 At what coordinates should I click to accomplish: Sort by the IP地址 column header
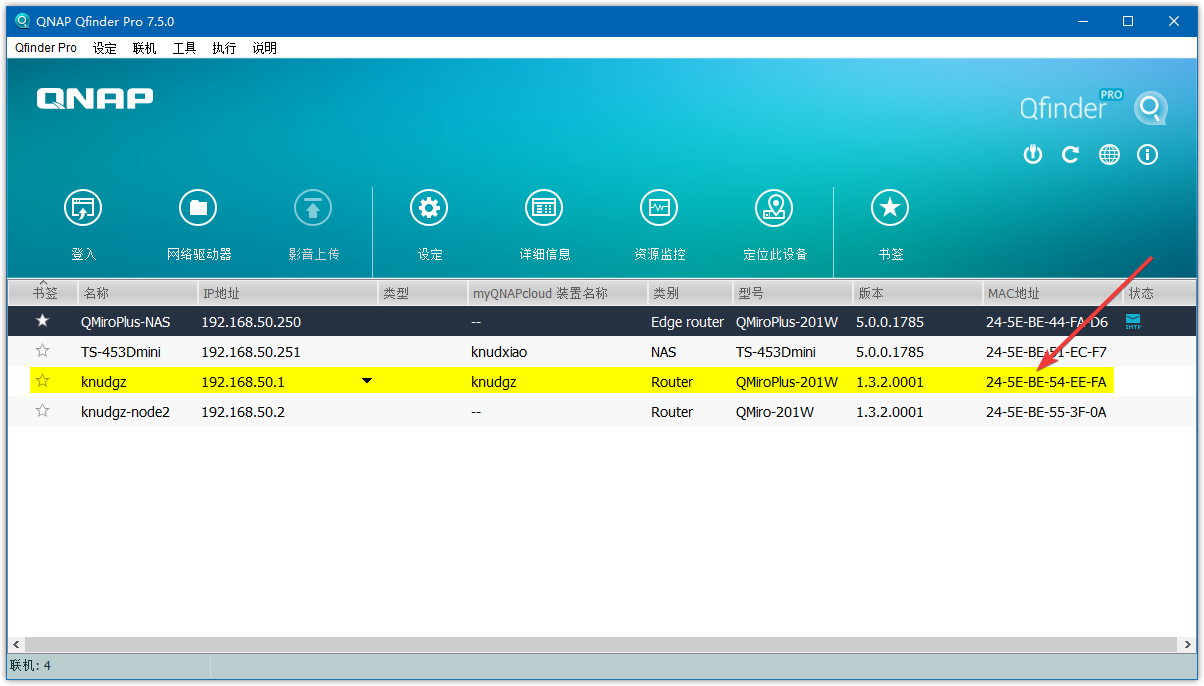click(288, 293)
